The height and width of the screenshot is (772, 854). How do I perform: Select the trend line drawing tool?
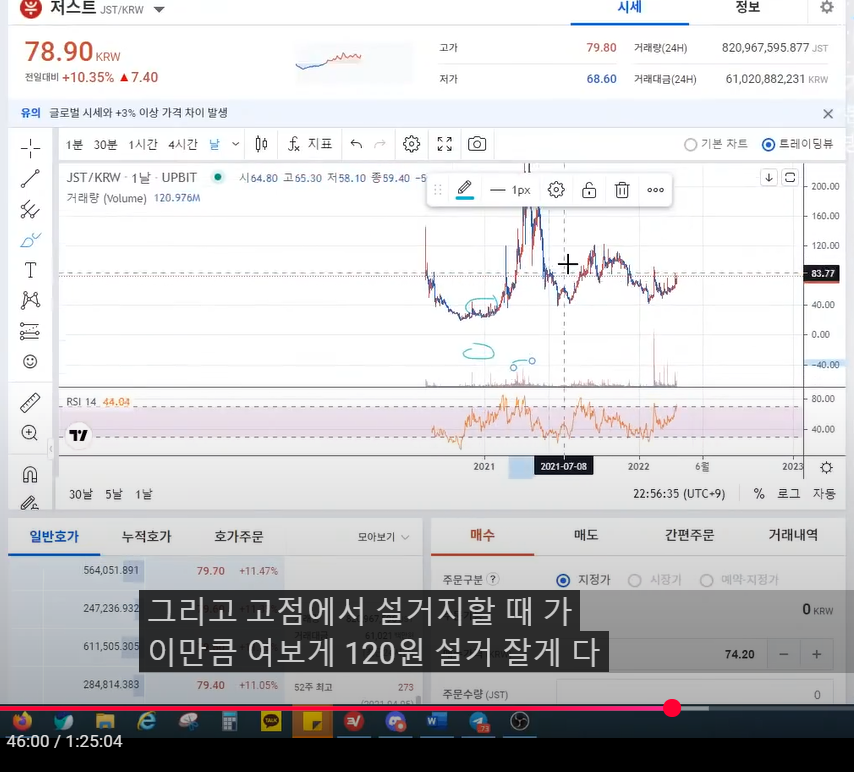30,179
